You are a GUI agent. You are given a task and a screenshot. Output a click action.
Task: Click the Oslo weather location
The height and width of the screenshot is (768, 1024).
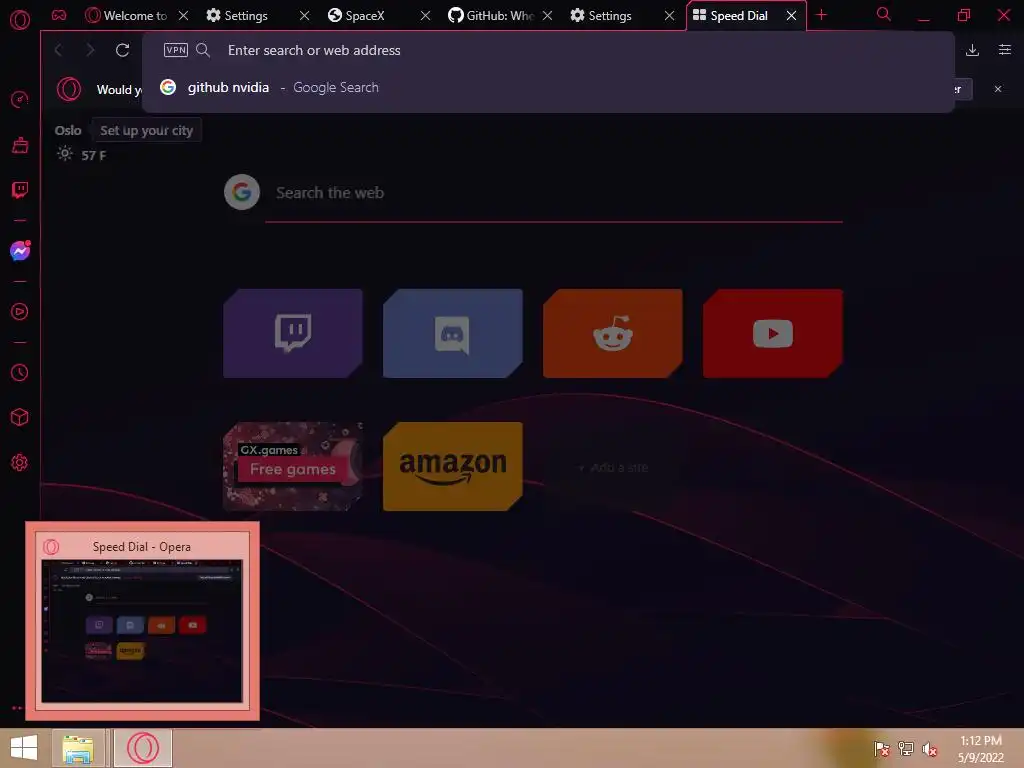point(68,131)
